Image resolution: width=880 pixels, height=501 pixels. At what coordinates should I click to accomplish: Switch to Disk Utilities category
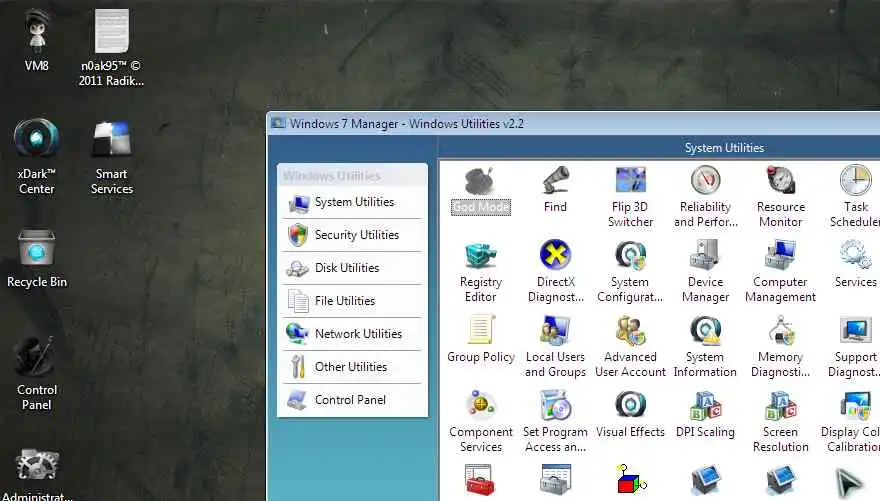(x=352, y=268)
